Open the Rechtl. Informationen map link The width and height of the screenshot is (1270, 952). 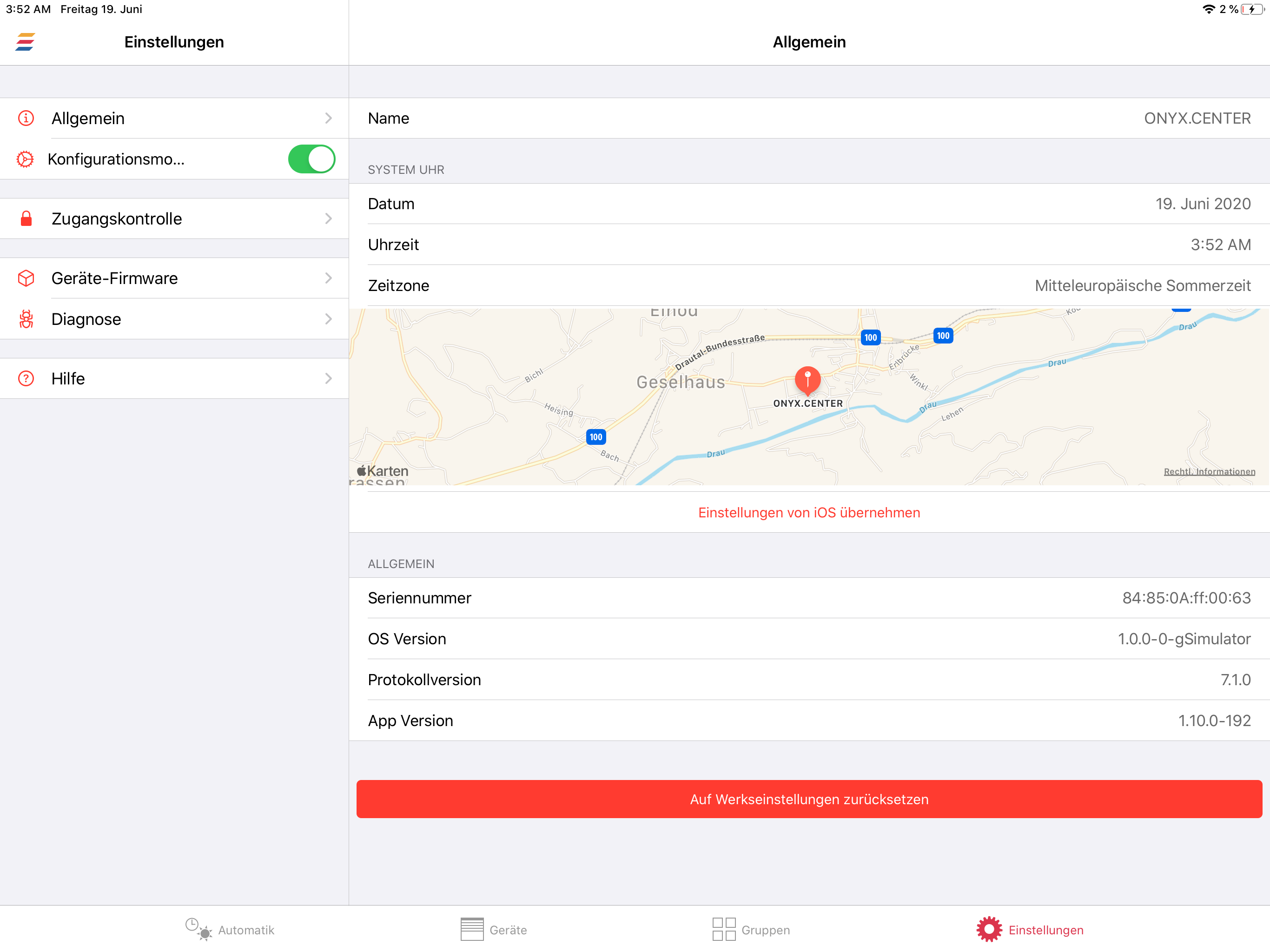tap(1209, 472)
